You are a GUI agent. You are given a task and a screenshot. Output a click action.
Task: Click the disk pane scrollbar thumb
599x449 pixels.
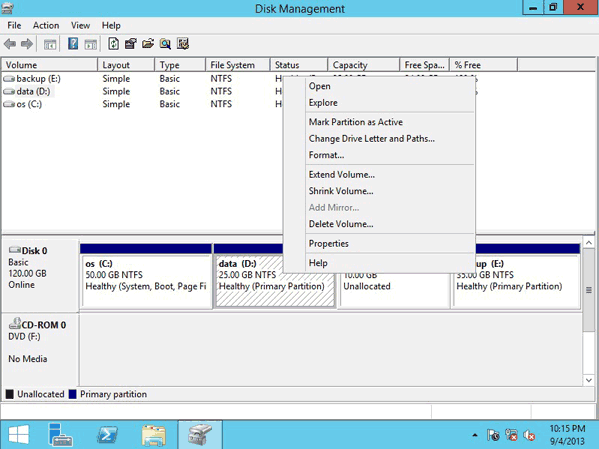[589, 290]
